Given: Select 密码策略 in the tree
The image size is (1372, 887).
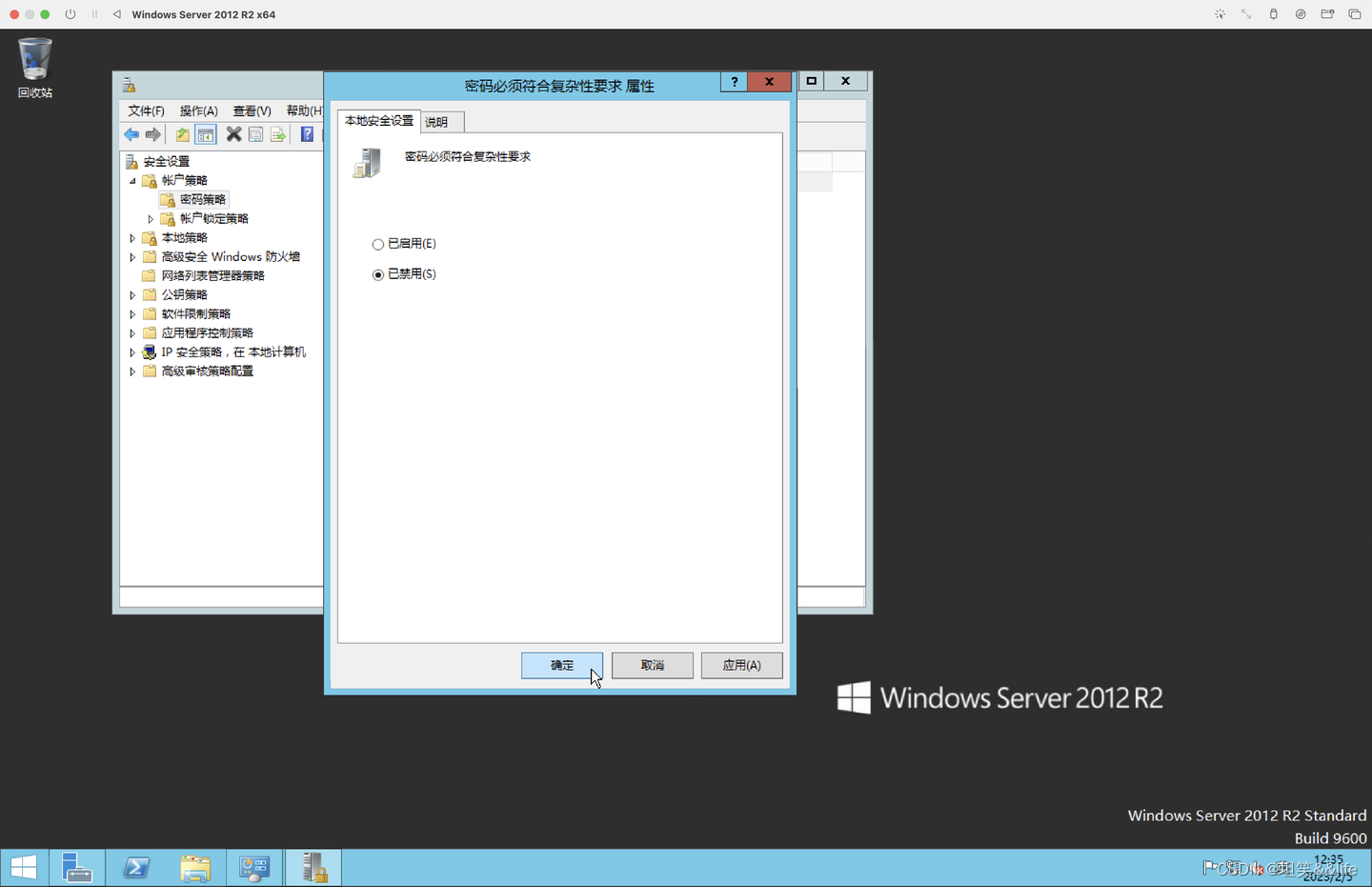Looking at the screenshot, I should (203, 200).
